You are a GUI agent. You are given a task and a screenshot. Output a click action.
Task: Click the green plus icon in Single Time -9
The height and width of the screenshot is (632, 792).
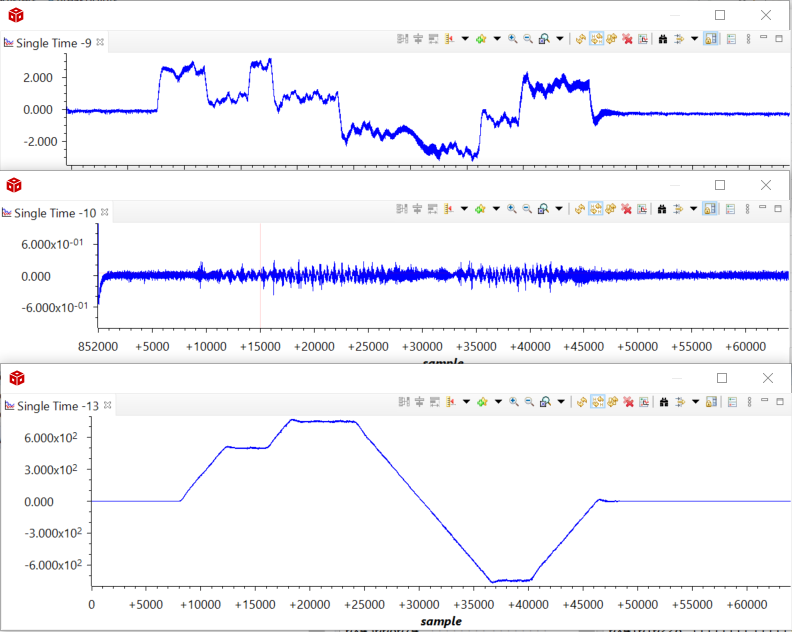point(481,40)
